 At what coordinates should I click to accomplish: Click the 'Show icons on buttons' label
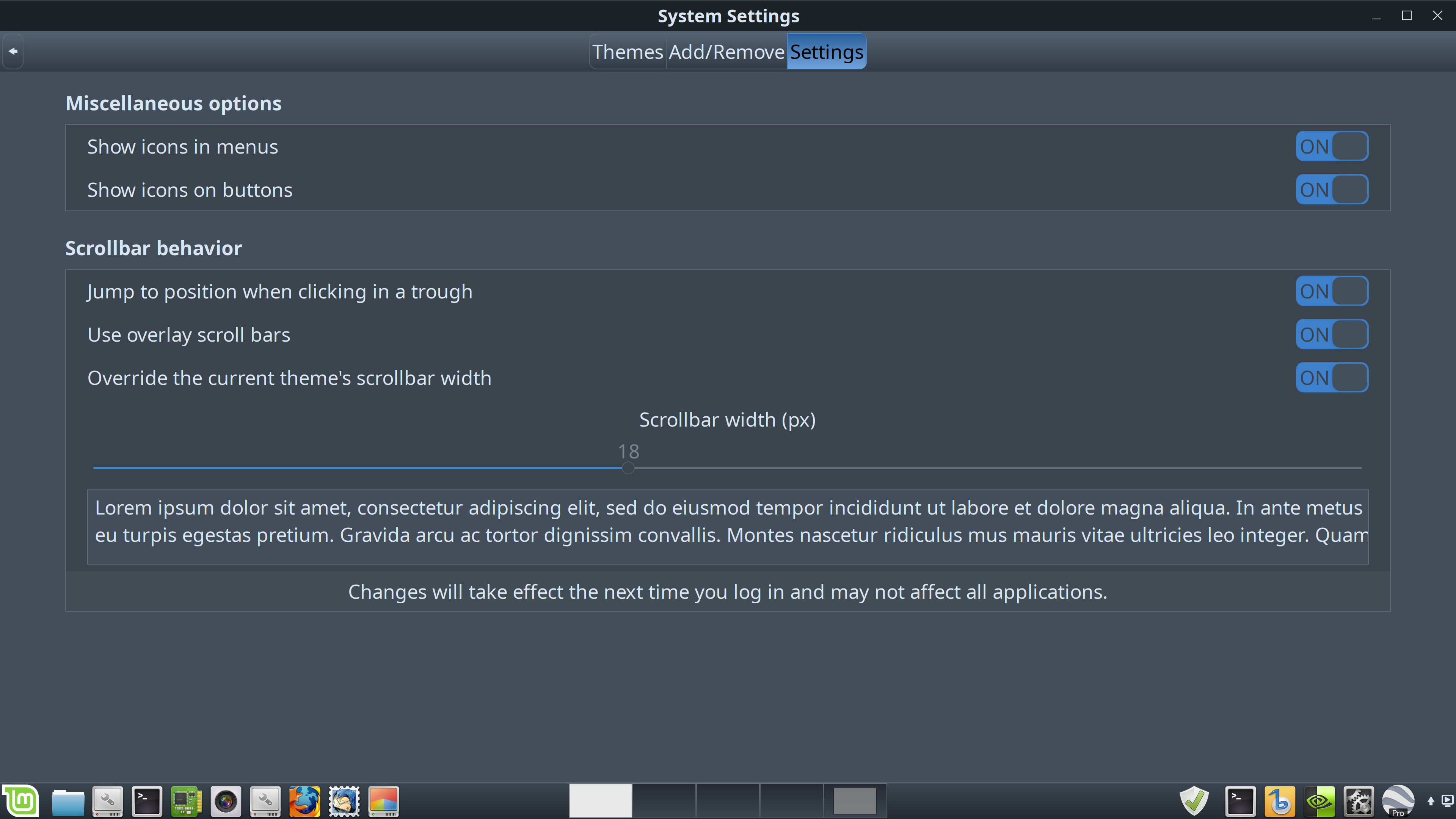click(190, 190)
